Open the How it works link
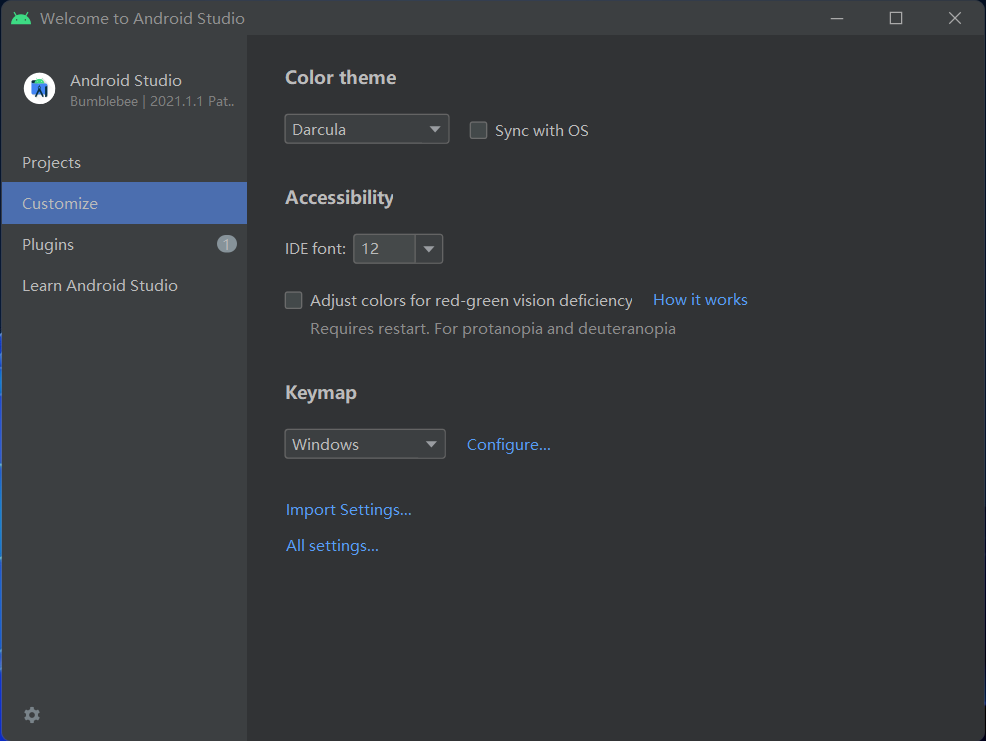The height and width of the screenshot is (741, 986). pos(700,299)
